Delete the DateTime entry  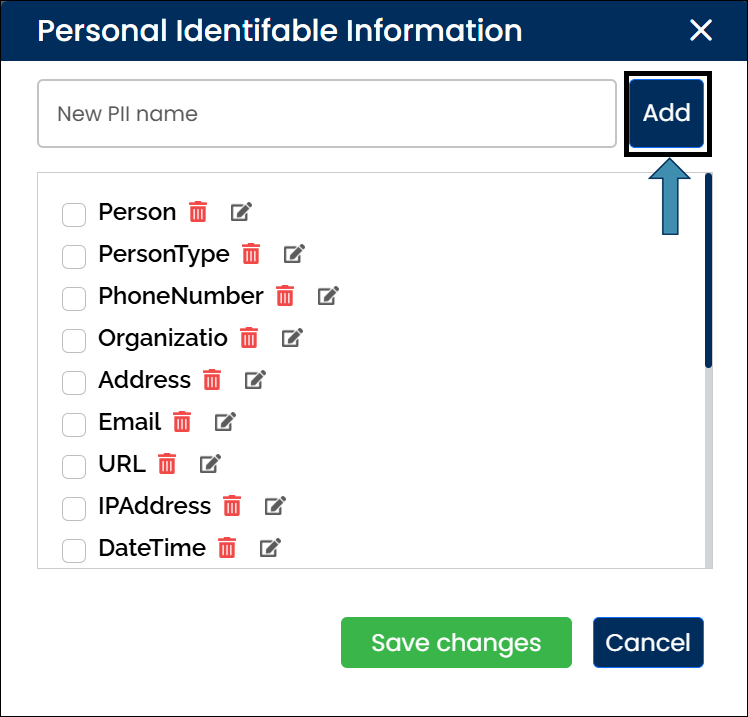[227, 548]
